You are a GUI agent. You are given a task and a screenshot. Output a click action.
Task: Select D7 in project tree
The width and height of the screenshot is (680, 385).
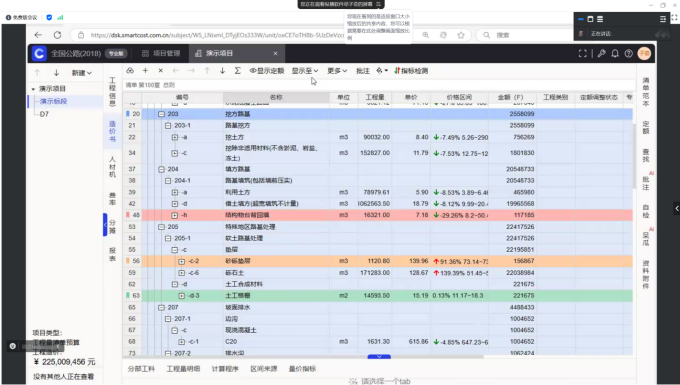click(44, 114)
